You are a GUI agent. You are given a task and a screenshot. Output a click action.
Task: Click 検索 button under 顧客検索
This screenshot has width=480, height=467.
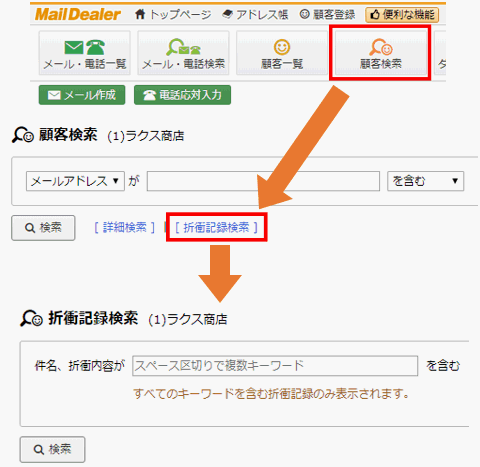click(x=43, y=228)
